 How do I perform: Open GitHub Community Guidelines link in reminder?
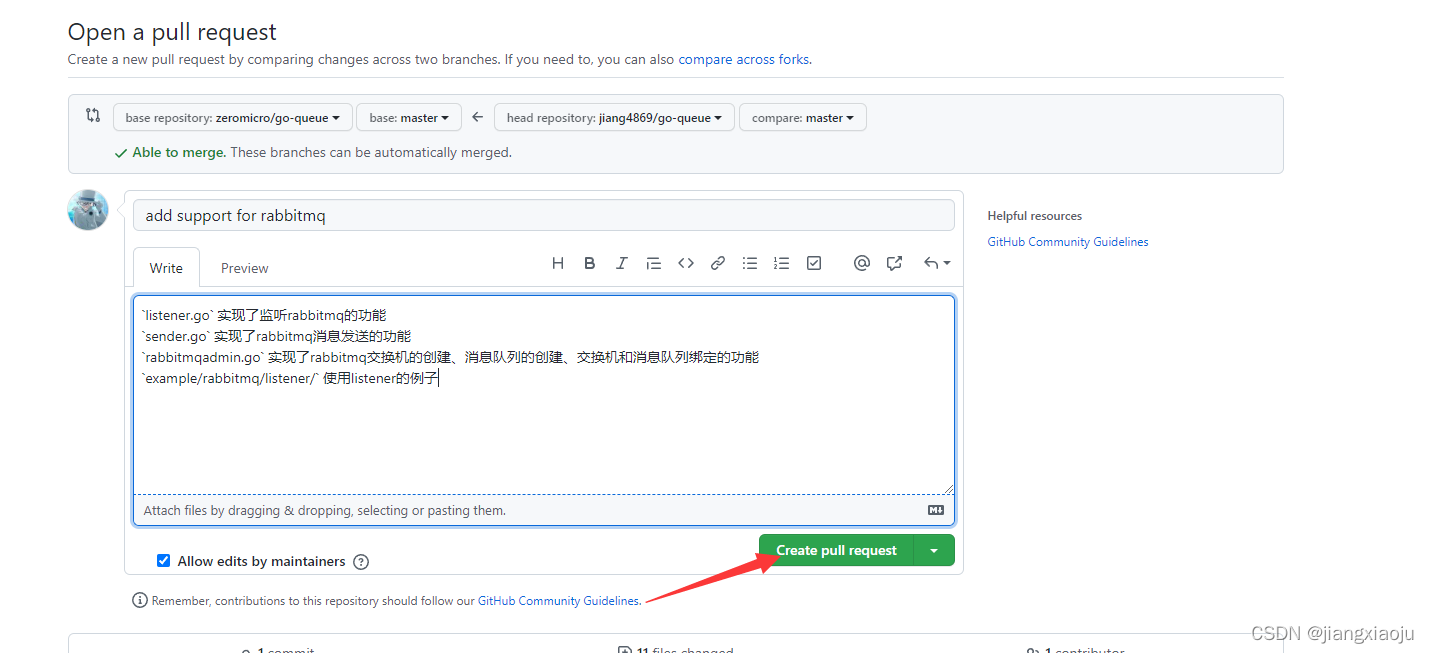click(558, 601)
